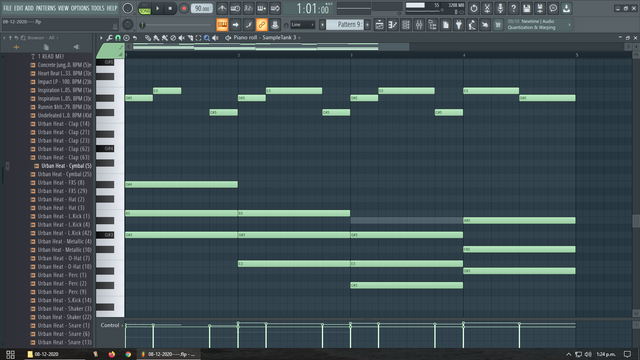This screenshot has width=640, height=360.
Task: Toggle blend recording overdub
Action: point(262,8)
